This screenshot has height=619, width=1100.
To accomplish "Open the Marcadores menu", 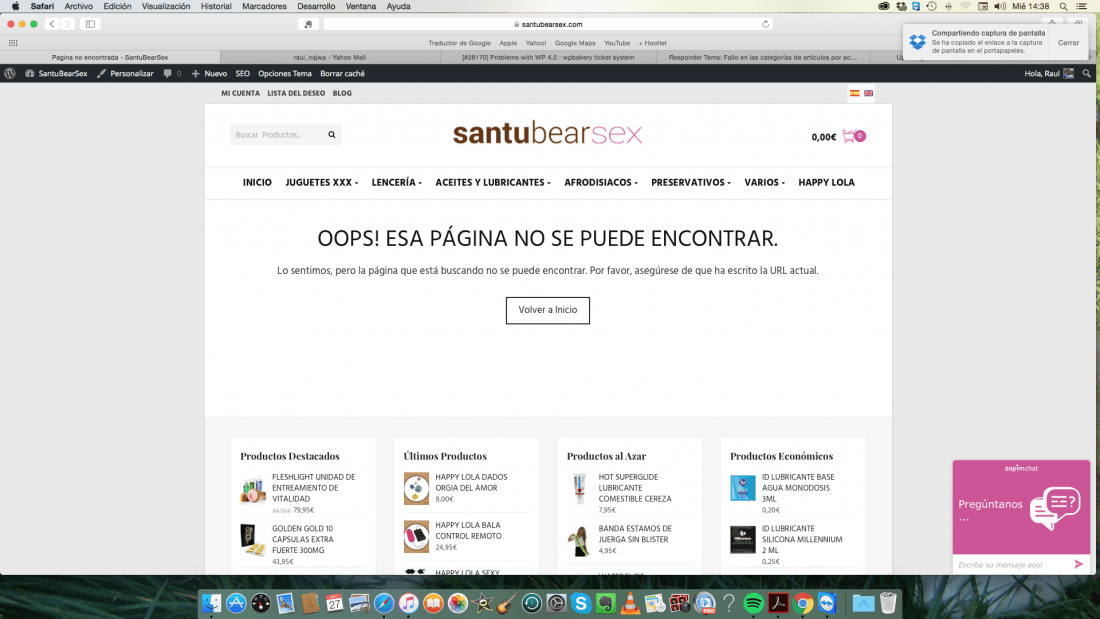I will [264, 6].
